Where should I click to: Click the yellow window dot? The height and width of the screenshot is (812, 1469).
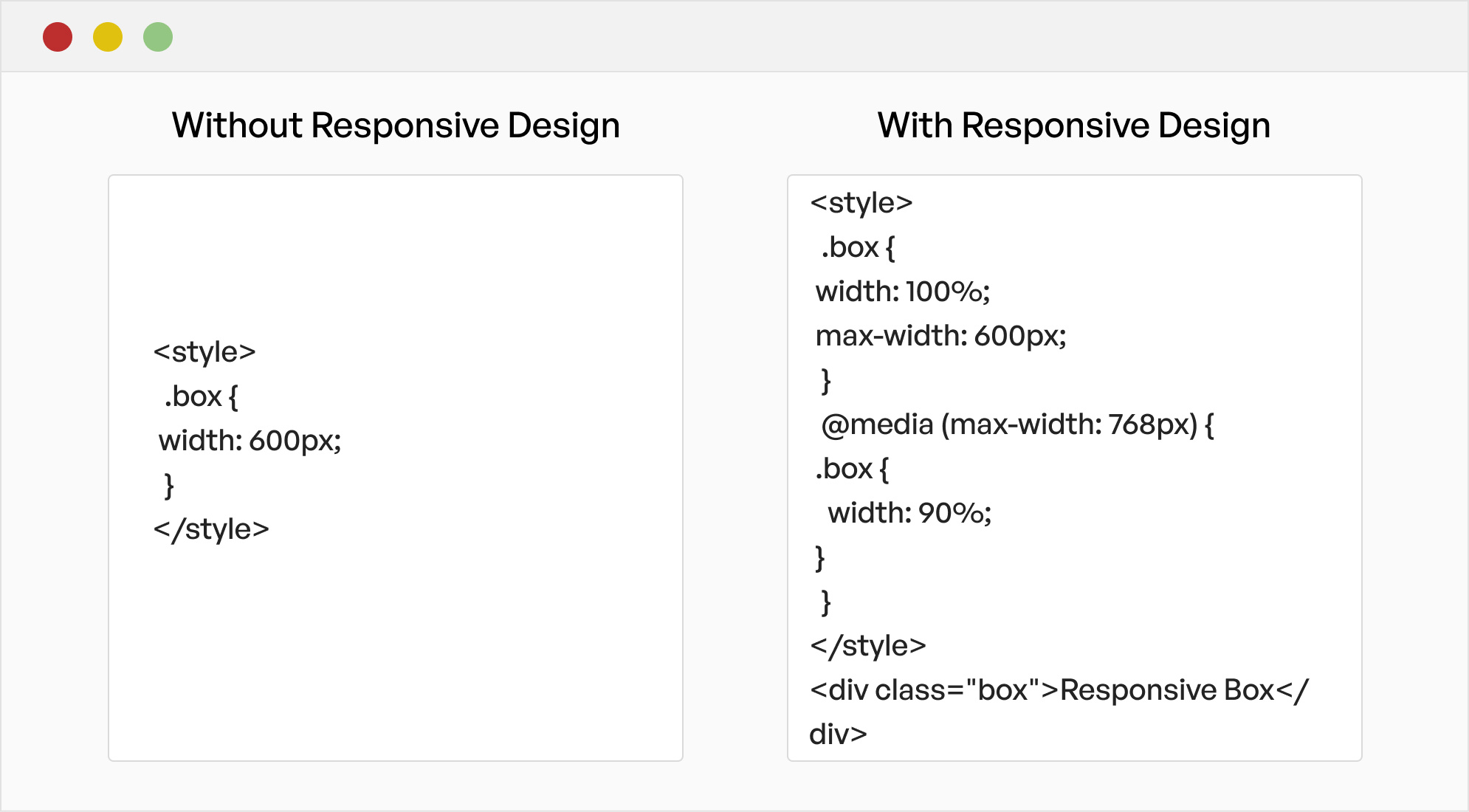[x=108, y=37]
